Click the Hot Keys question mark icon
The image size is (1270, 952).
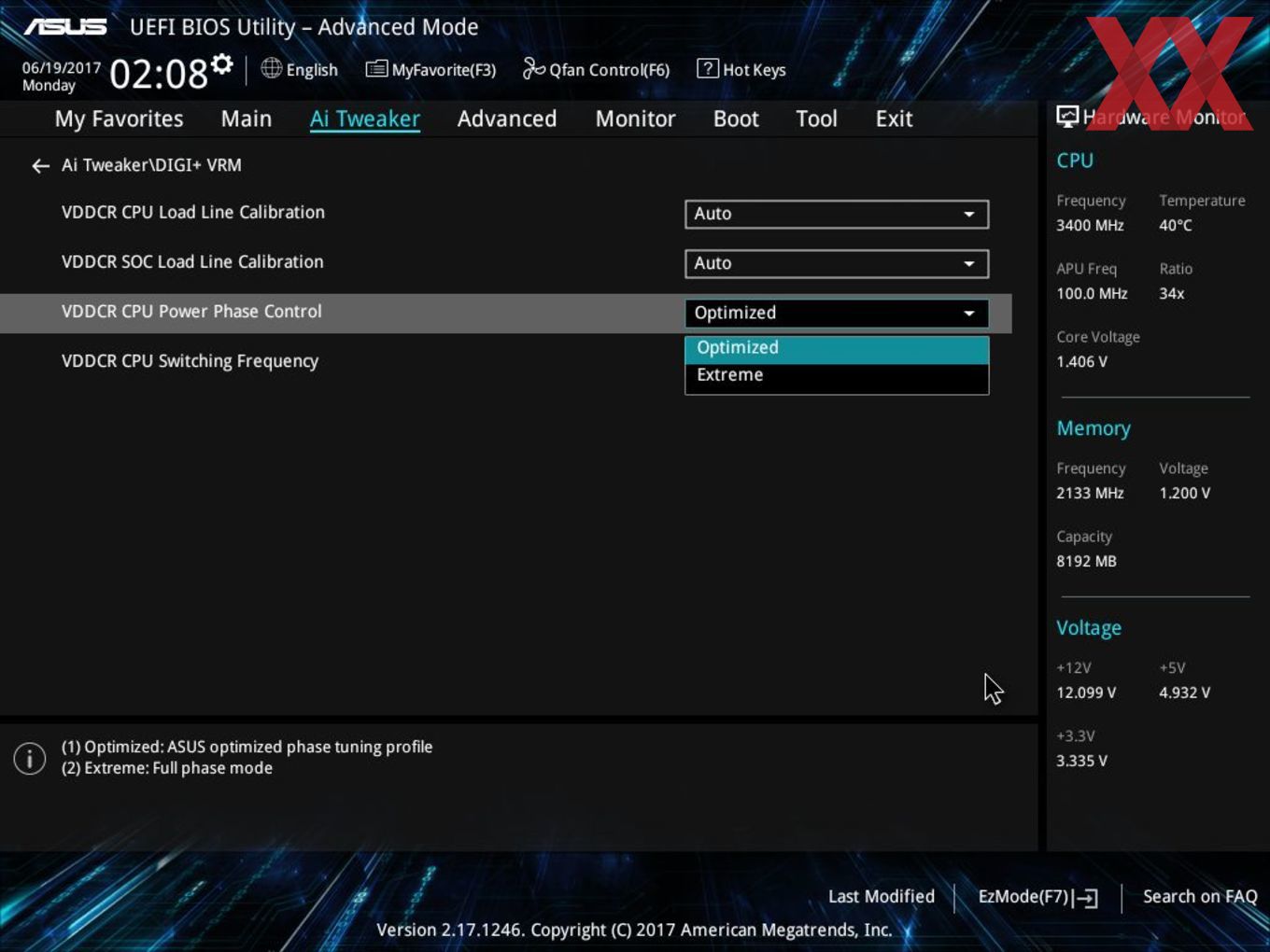click(x=708, y=68)
